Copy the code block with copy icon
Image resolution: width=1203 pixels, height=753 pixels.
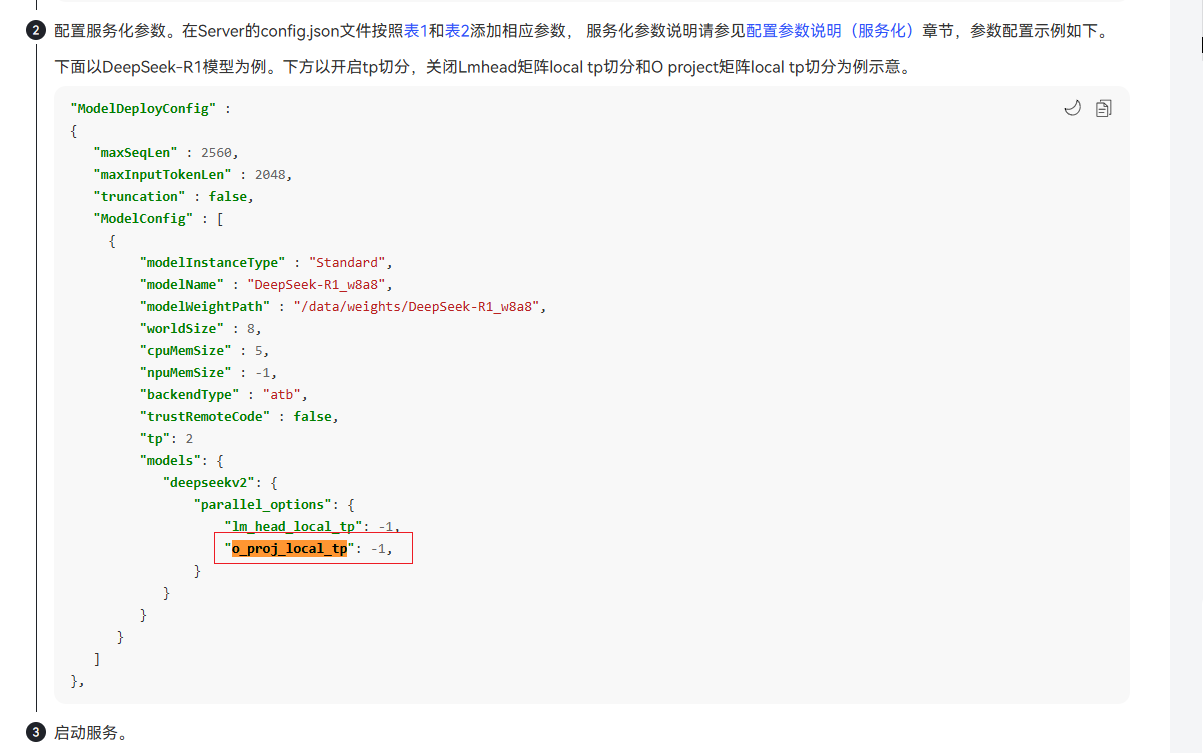(x=1104, y=108)
